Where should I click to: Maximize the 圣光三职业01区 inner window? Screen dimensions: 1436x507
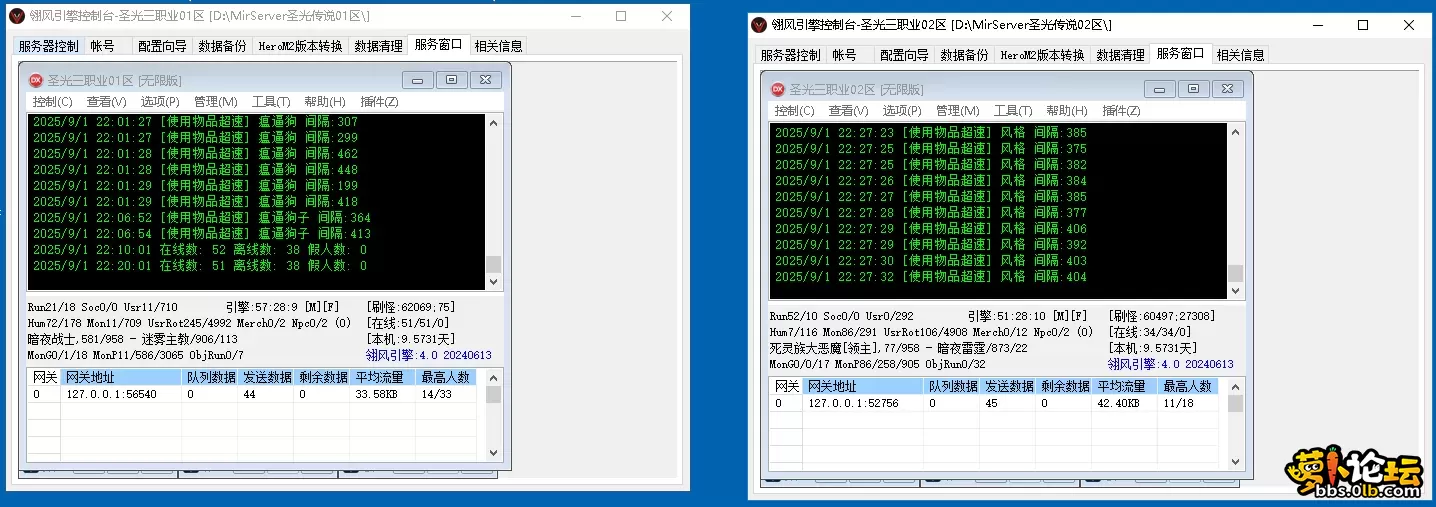point(451,80)
